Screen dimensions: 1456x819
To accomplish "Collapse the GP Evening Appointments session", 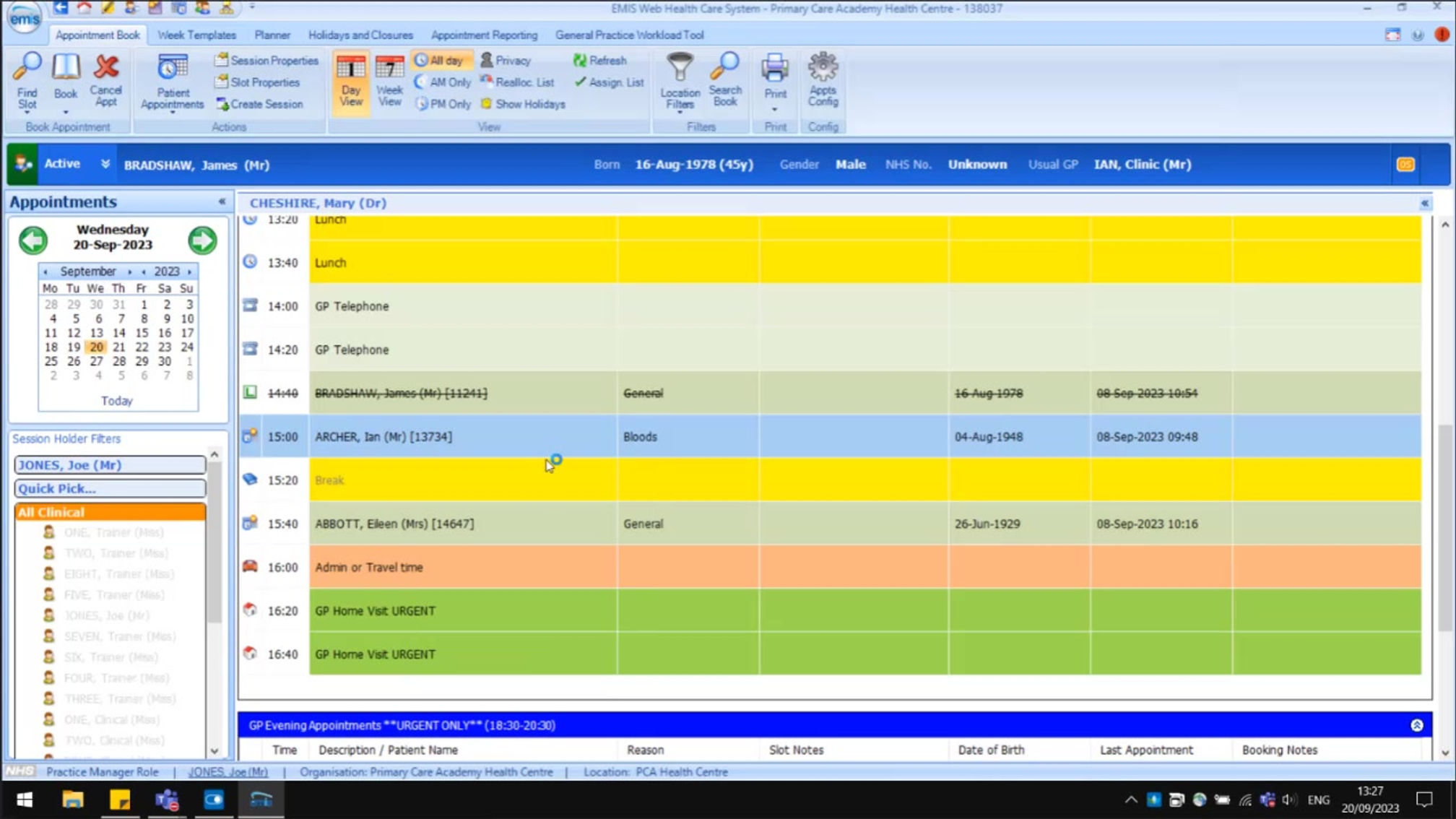I will tap(1416, 725).
